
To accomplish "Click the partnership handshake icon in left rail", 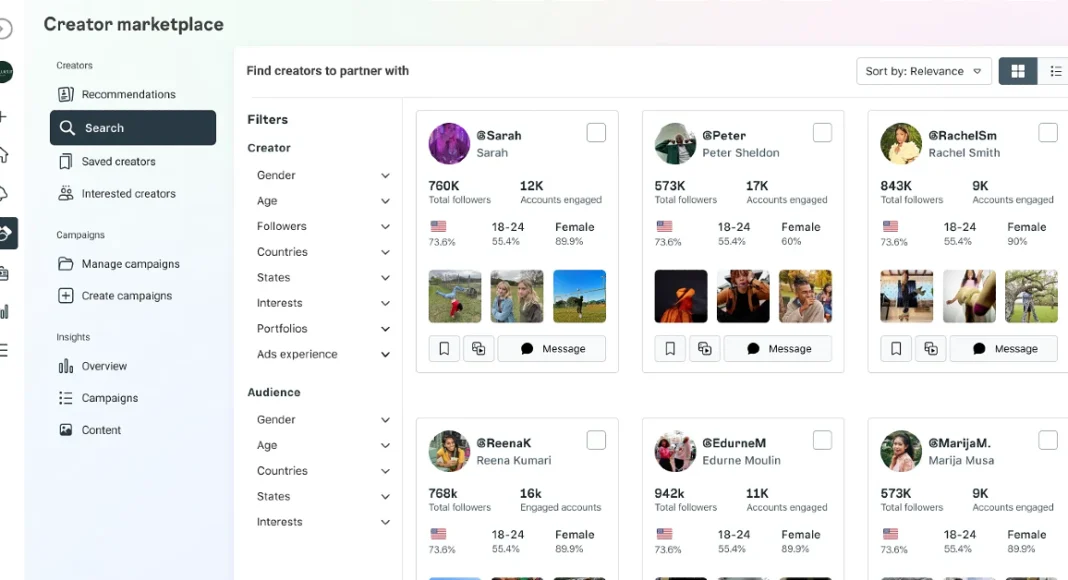I will pyautogui.click(x=7, y=233).
